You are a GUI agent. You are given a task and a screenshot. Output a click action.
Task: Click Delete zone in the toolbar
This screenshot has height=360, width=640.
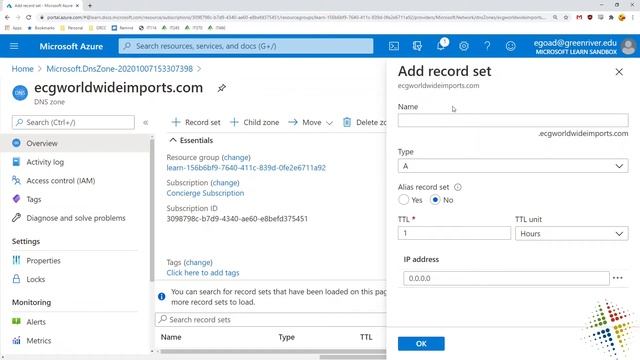point(364,122)
